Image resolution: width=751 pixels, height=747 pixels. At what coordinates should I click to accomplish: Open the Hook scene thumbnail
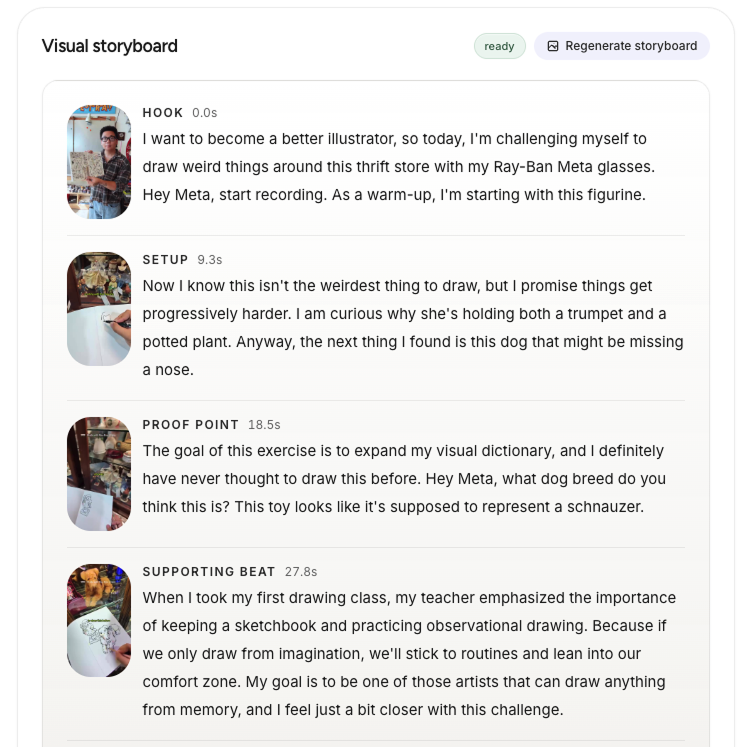click(x=99, y=162)
